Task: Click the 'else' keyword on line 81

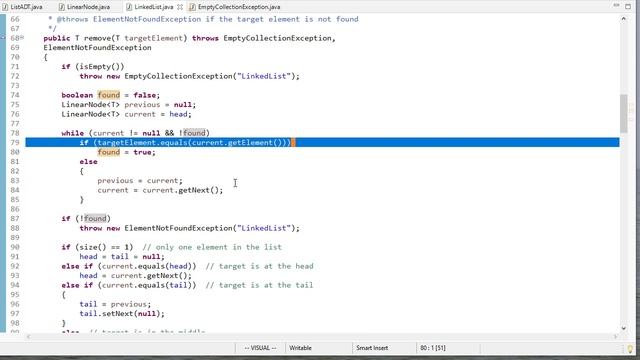Action: pyautogui.click(x=88, y=162)
